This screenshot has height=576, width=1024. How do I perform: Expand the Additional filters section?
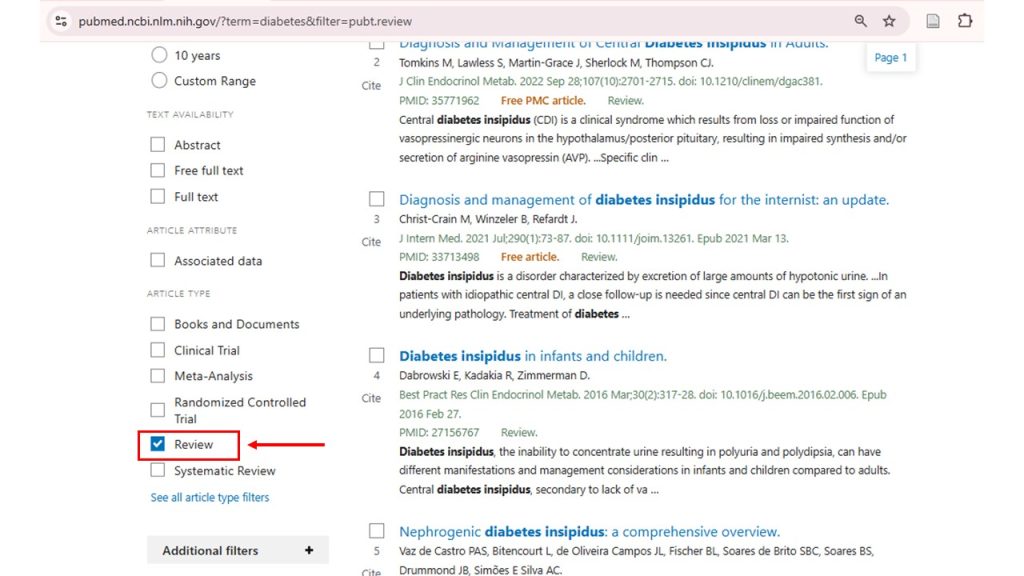237,550
